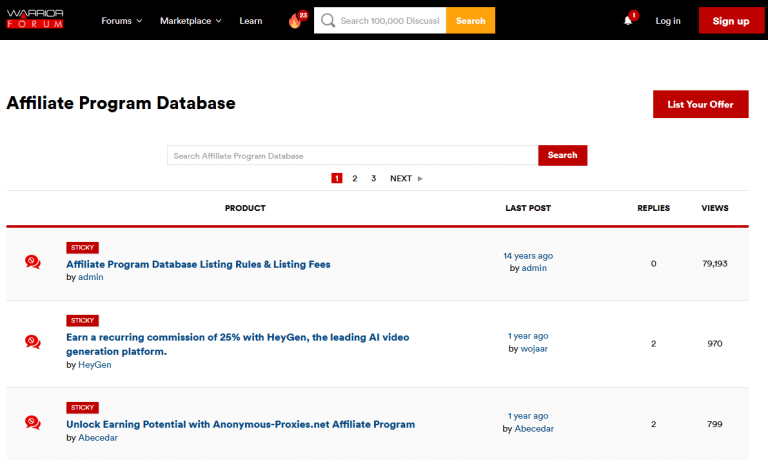Click the 970 views value
This screenshot has width=768, height=460.
pyautogui.click(x=715, y=343)
